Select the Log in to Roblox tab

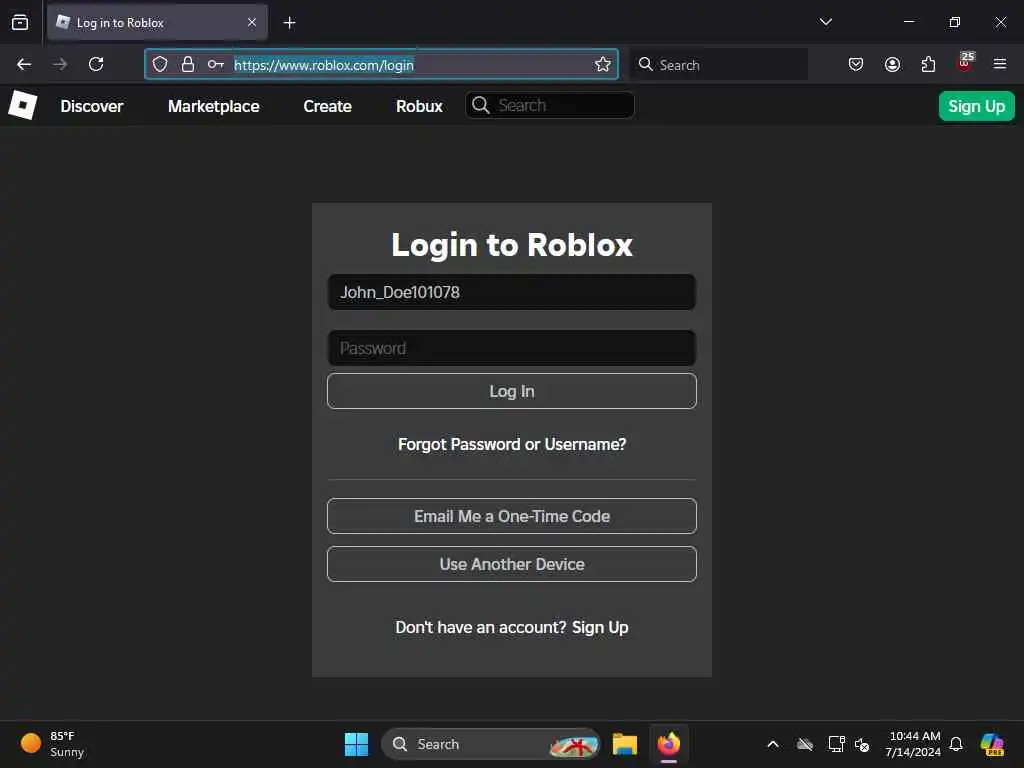pyautogui.click(x=157, y=23)
